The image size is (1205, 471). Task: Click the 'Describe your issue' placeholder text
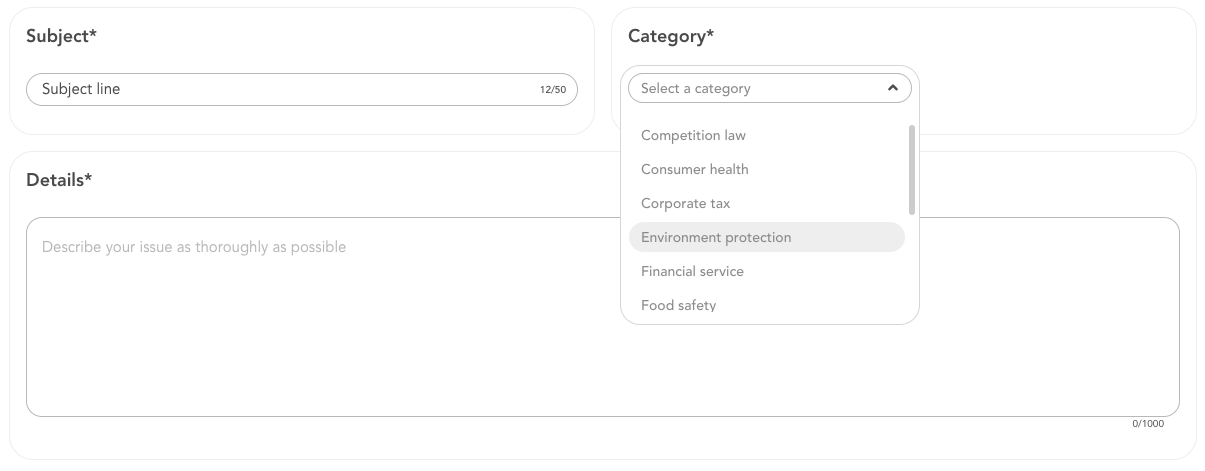coord(194,247)
